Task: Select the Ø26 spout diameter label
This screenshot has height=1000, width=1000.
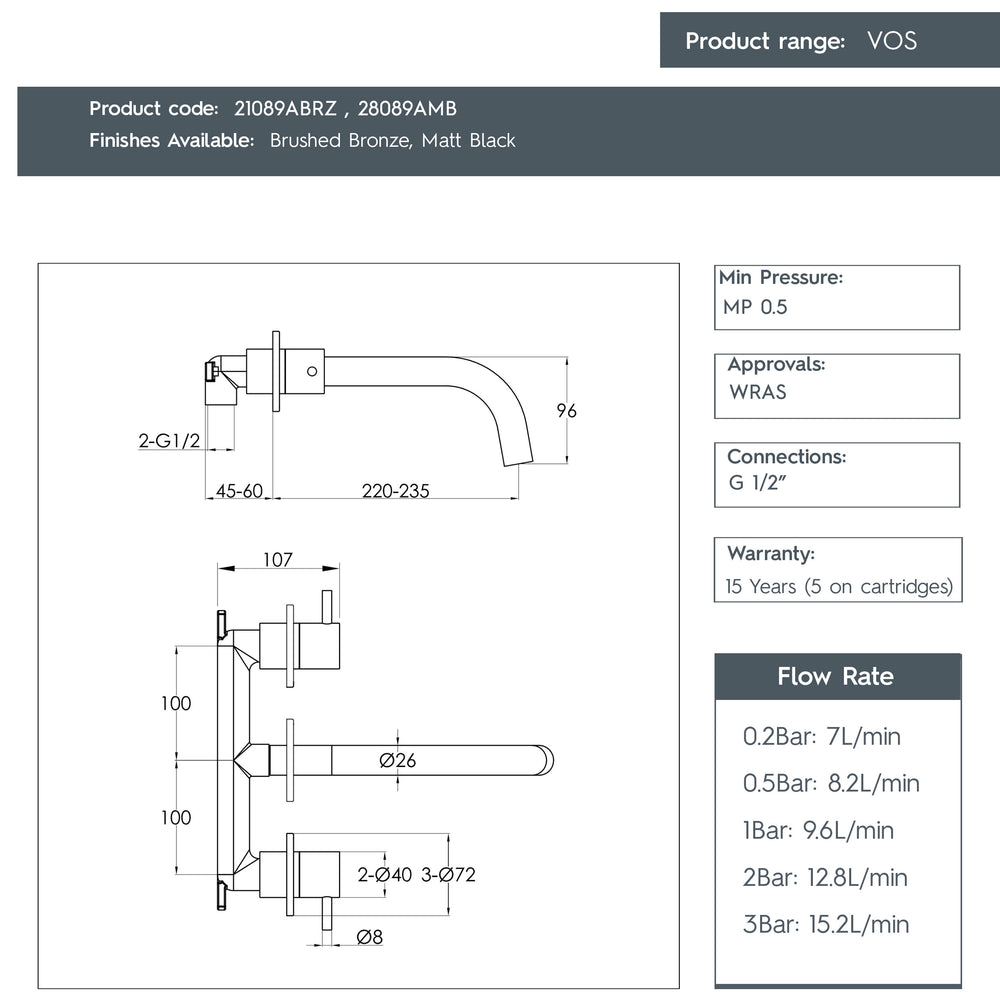Action: [x=397, y=761]
